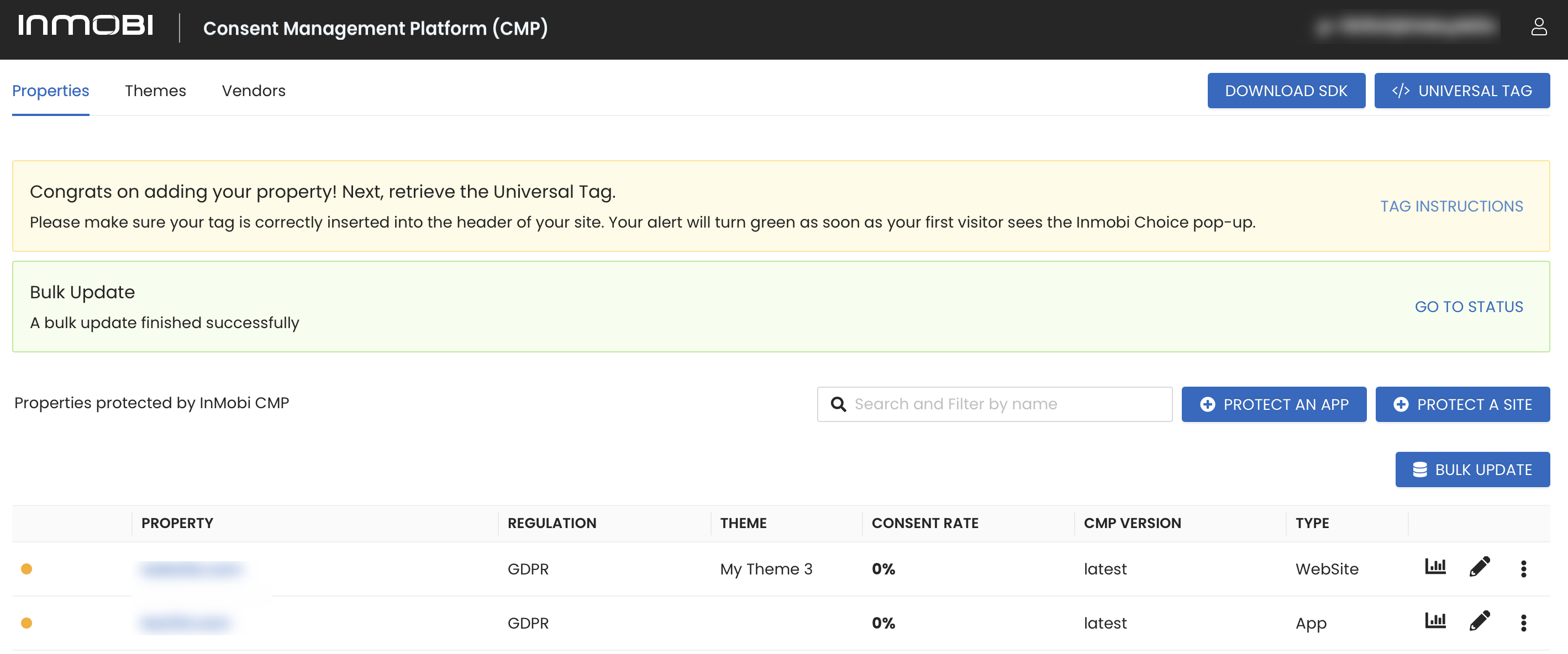The image size is (1568, 654).
Task: Click 'latest' version in the App row
Action: click(1105, 623)
